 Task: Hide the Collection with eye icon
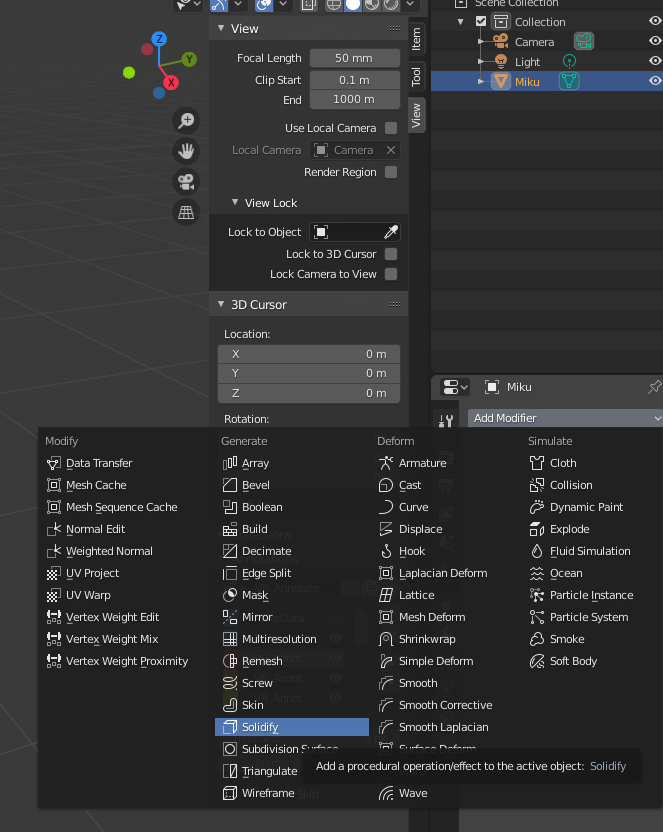click(655, 21)
